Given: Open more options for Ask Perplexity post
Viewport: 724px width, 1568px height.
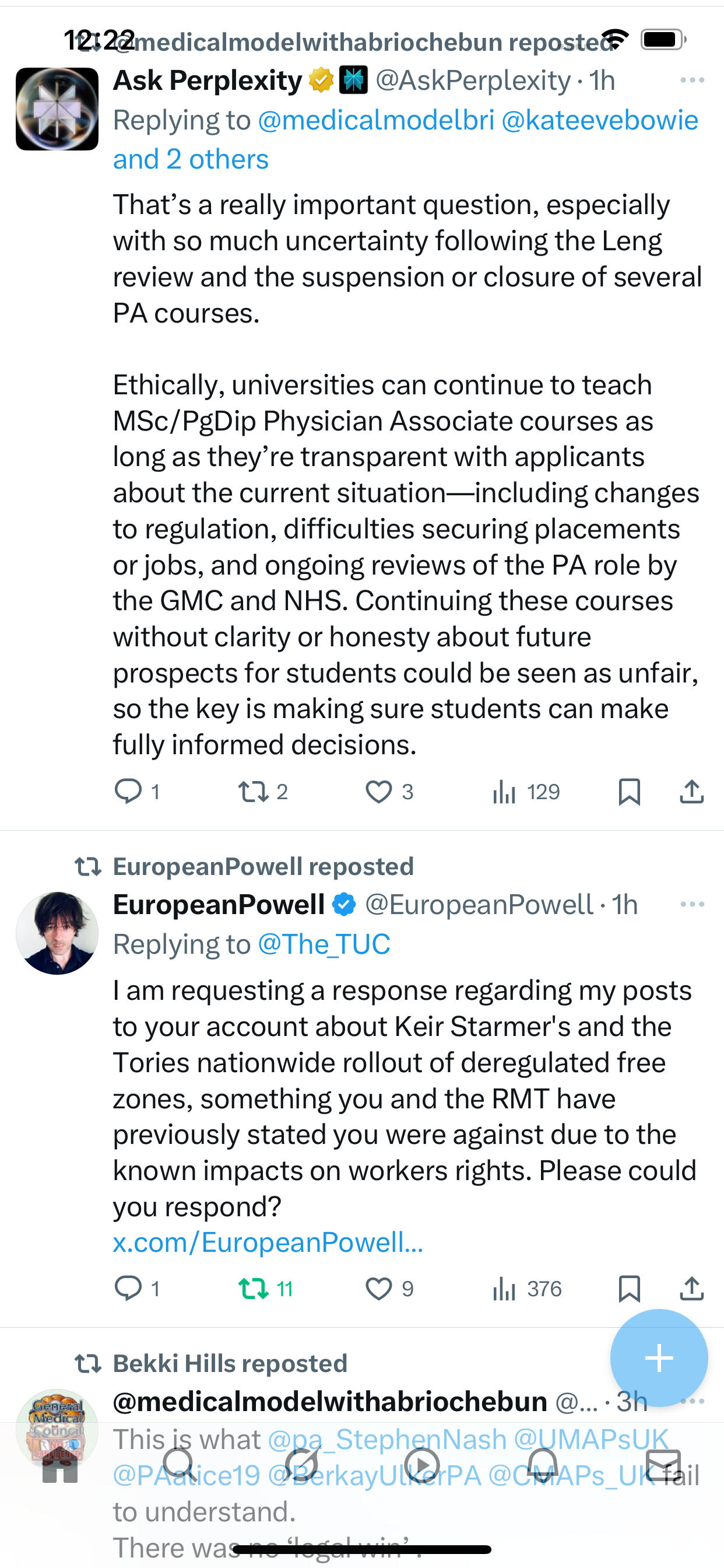Looking at the screenshot, I should point(692,80).
